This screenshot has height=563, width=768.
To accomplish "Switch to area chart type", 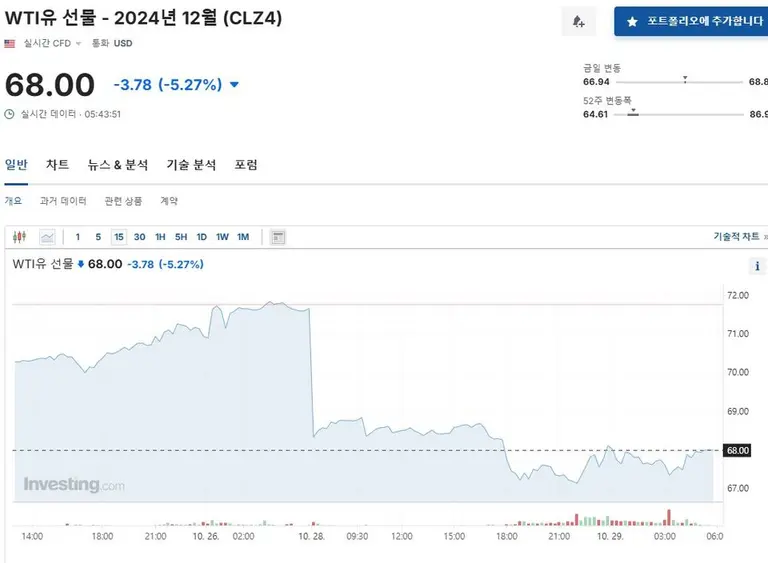I will 47,237.
